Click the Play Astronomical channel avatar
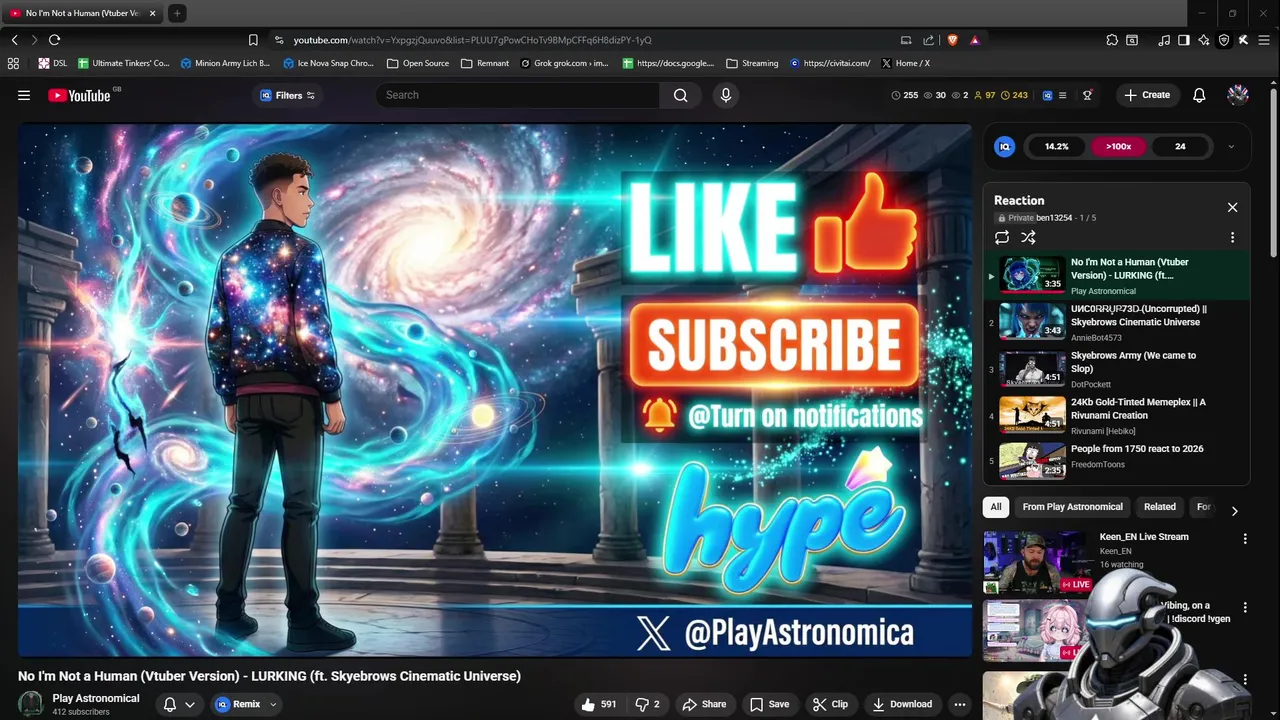 [31, 704]
